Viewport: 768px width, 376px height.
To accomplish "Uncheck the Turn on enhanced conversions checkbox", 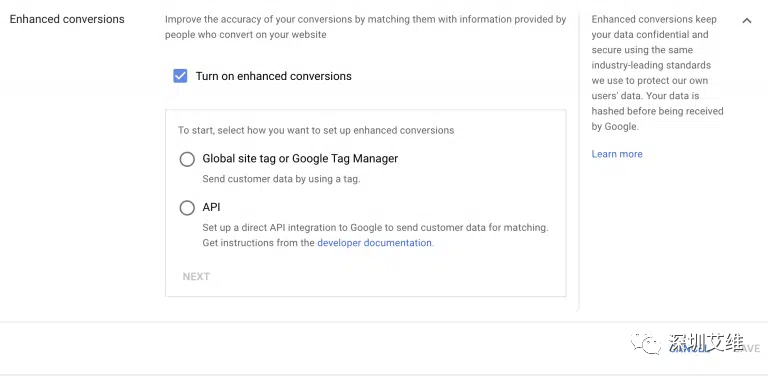I will coord(180,76).
